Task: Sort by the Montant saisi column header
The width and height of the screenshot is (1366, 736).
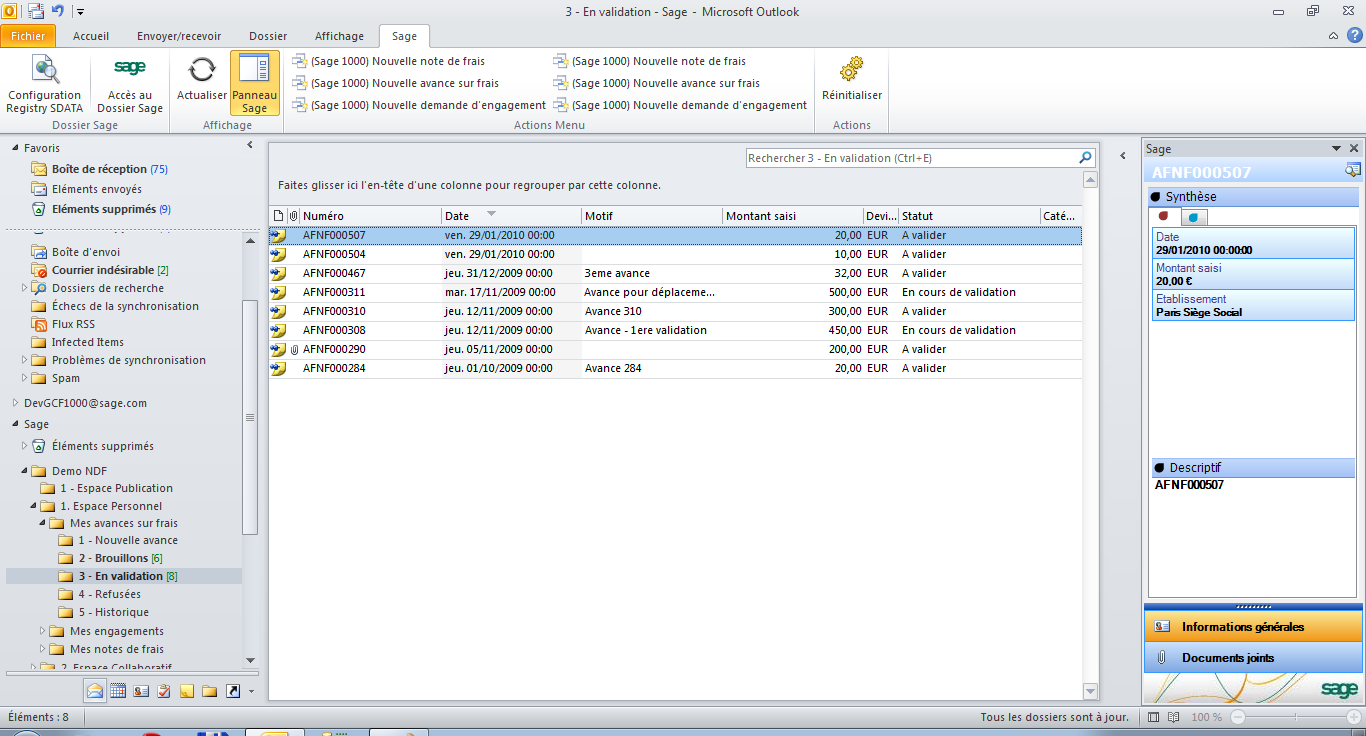Action: (793, 216)
